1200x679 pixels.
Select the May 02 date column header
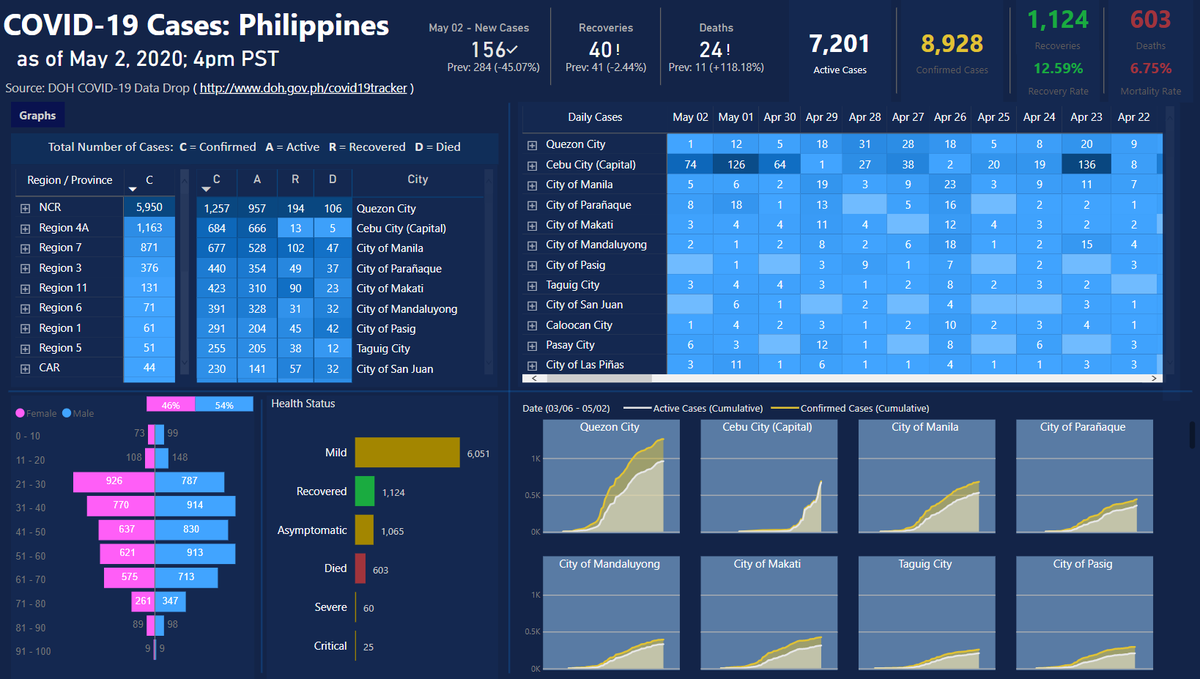(x=690, y=117)
